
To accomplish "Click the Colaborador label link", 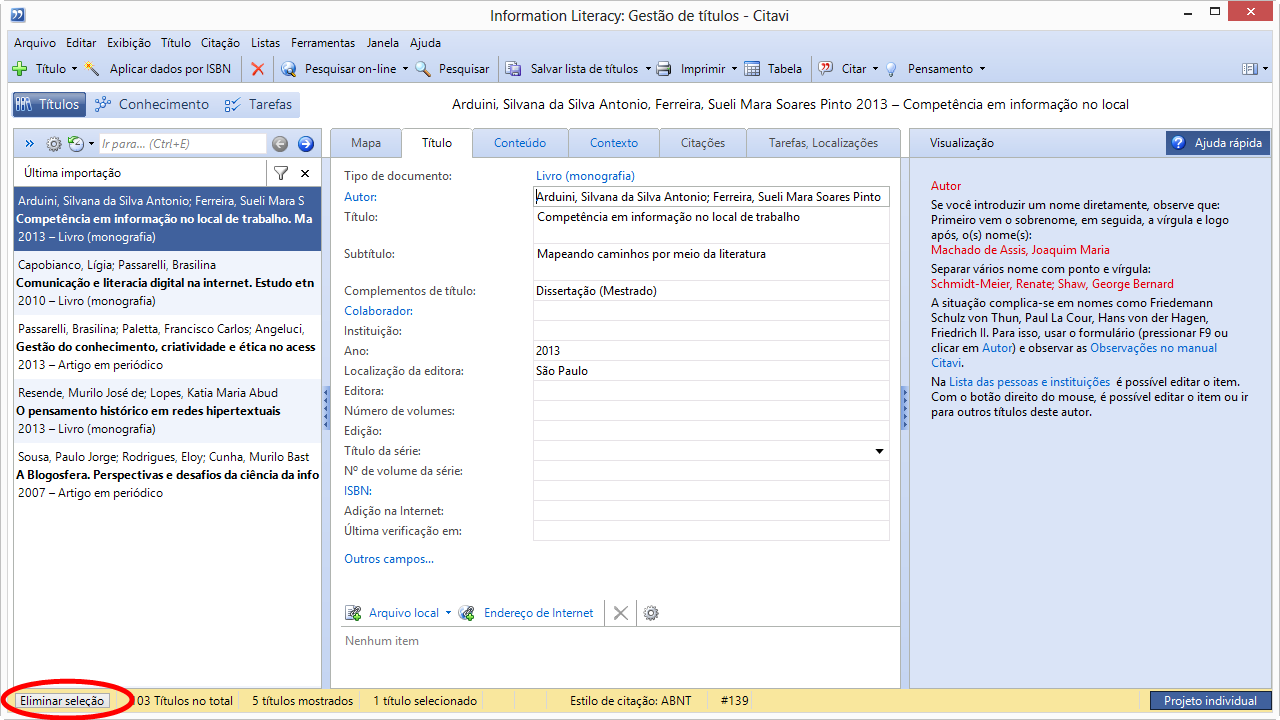I will click(x=378, y=311).
